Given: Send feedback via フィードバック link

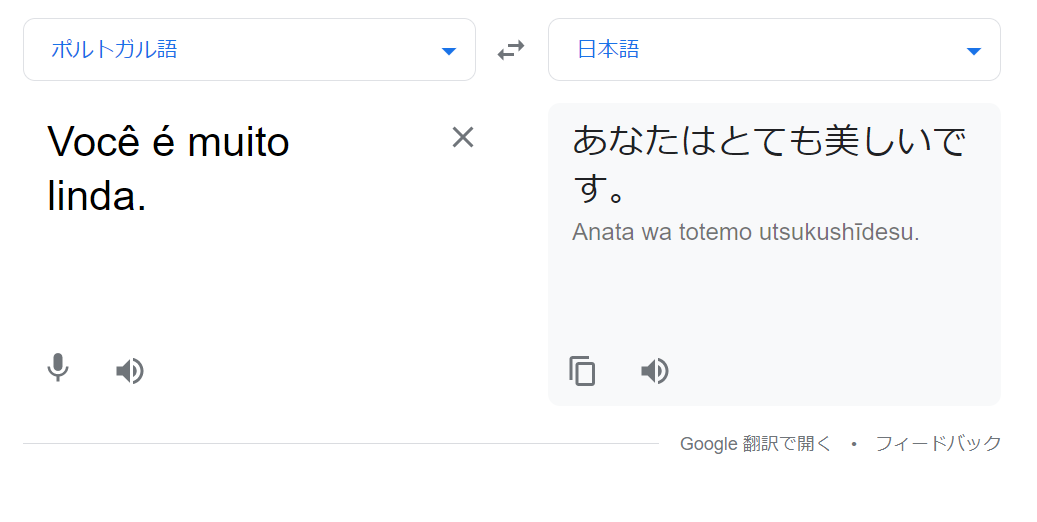Looking at the screenshot, I should point(938,443).
